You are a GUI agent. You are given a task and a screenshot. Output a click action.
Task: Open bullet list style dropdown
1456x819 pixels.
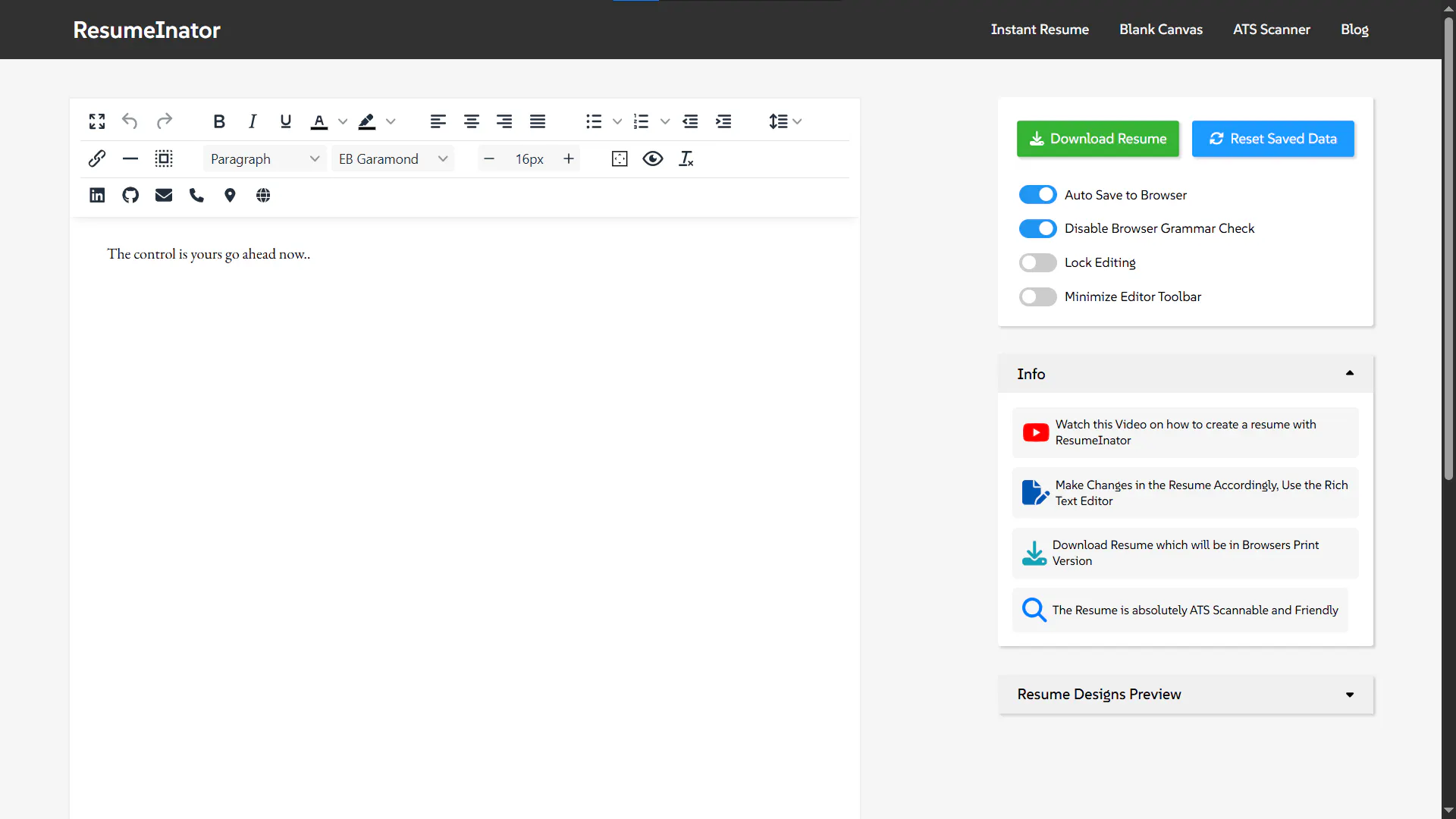coord(617,121)
